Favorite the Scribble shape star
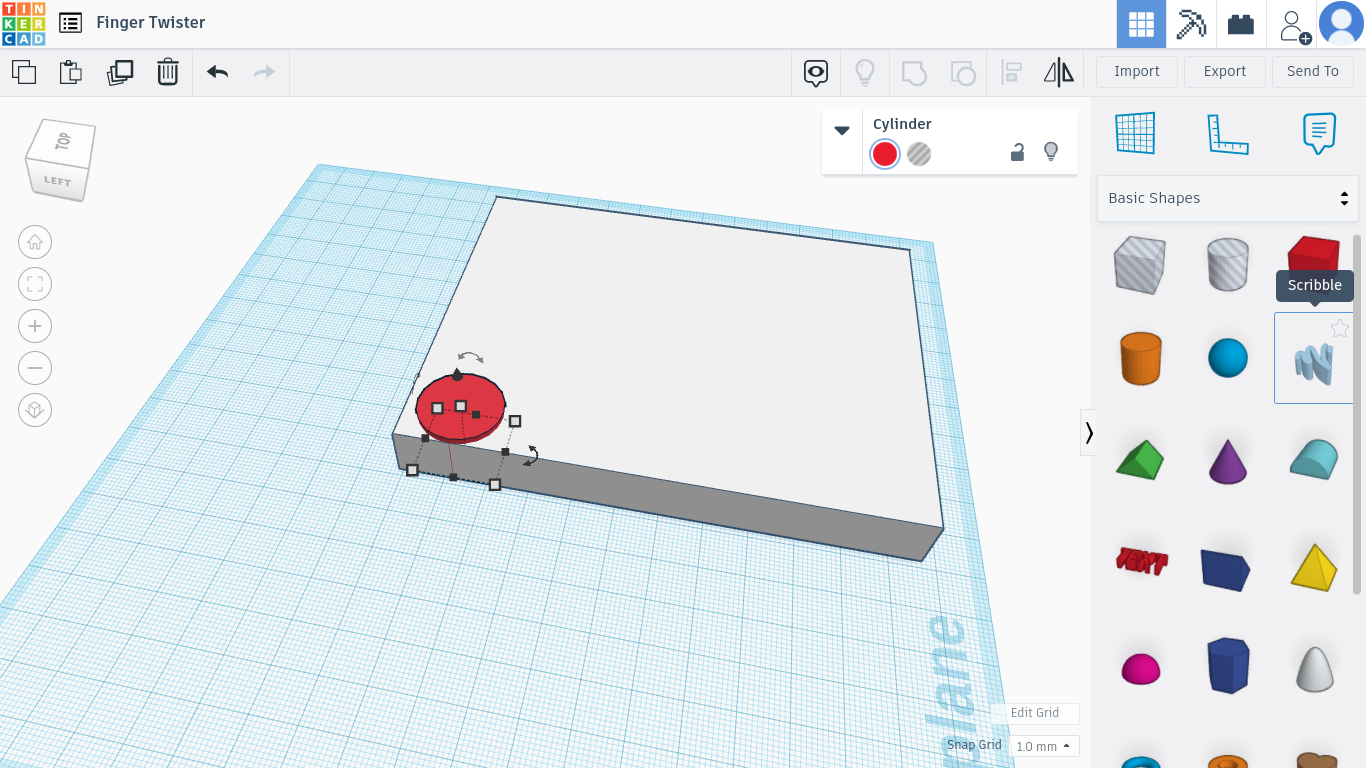This screenshot has height=768, width=1366. pyautogui.click(x=1340, y=328)
